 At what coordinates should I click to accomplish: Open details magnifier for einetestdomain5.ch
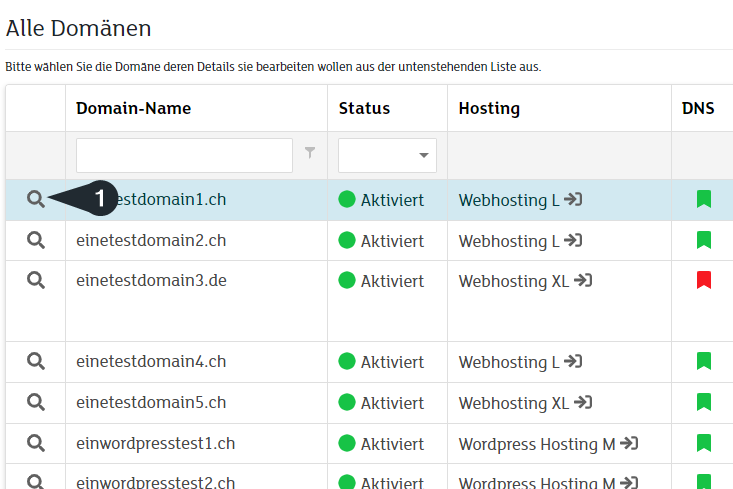click(36, 402)
